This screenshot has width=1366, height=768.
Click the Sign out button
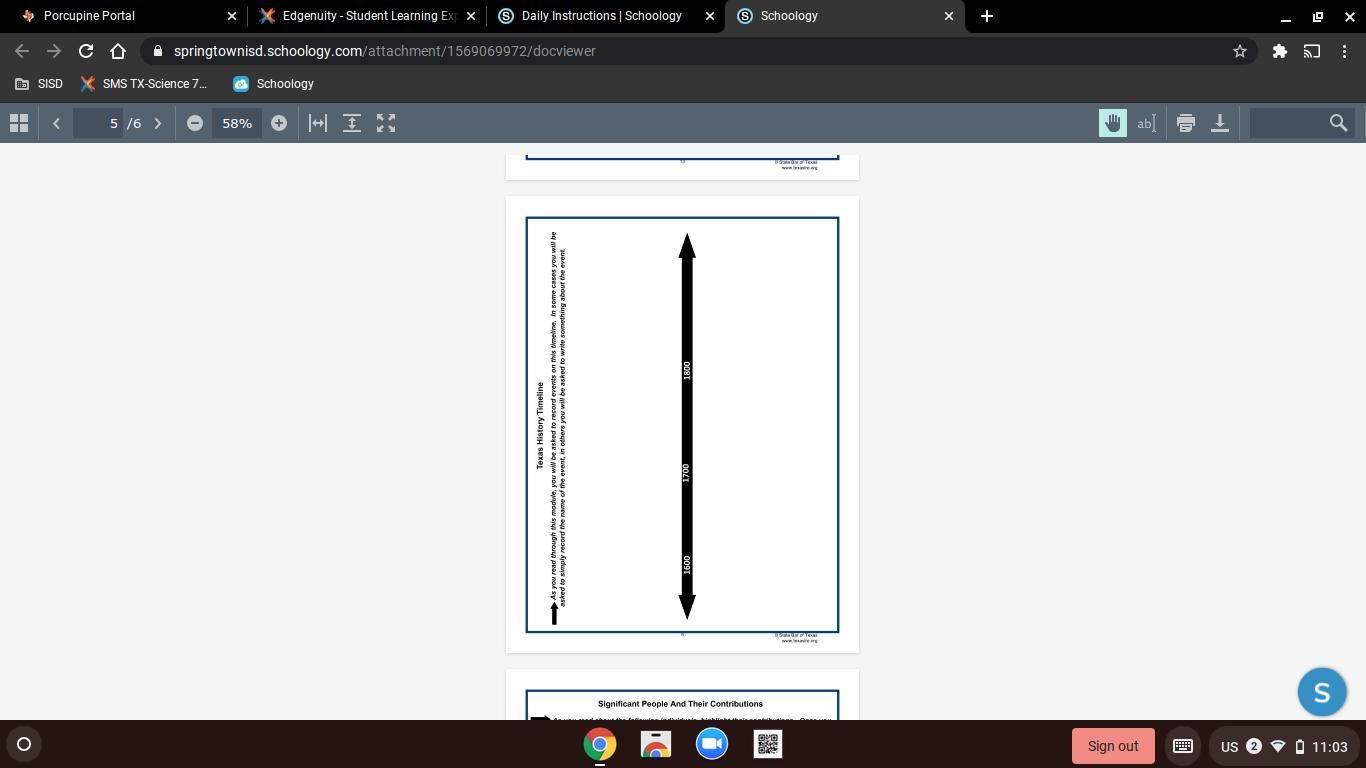(1113, 746)
